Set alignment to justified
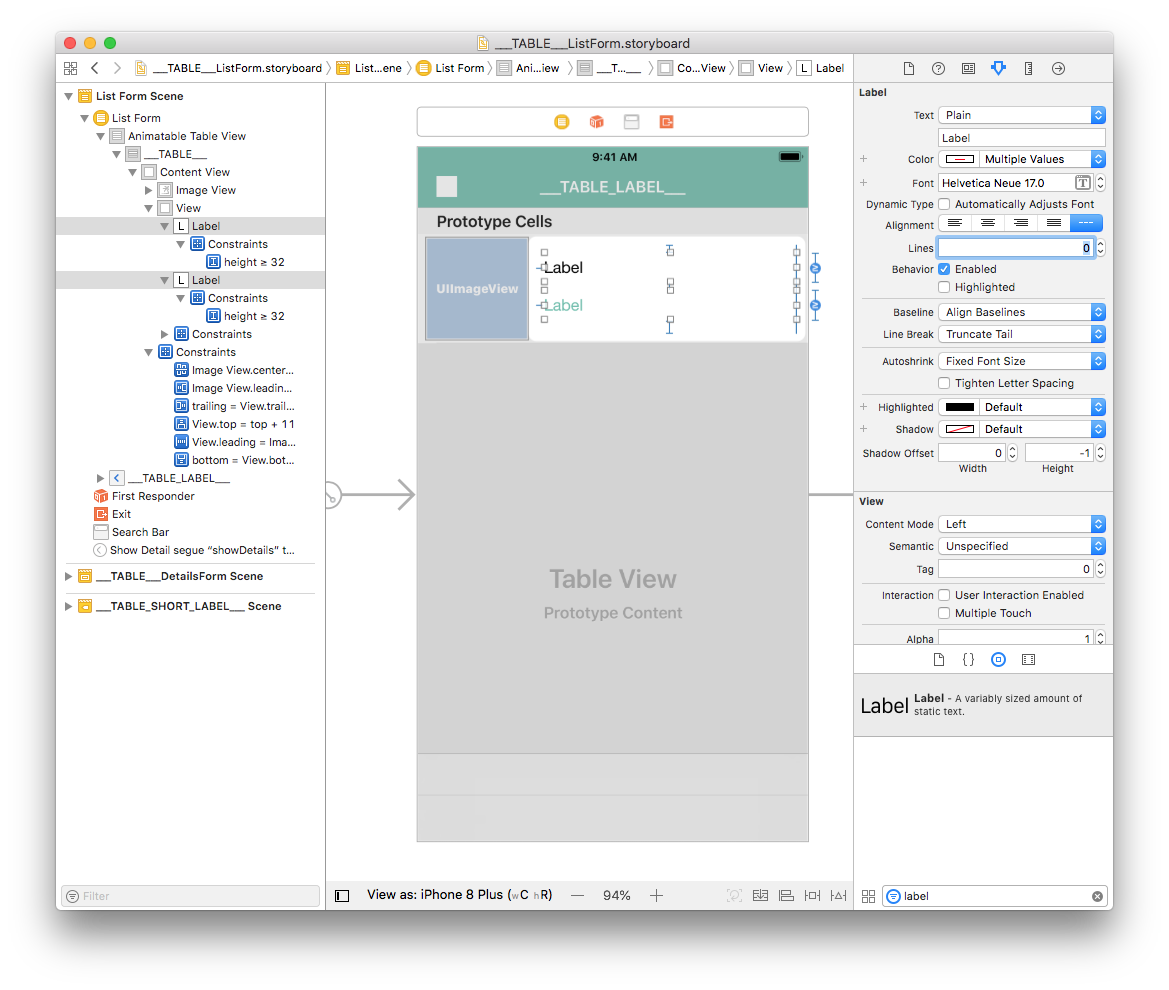 coord(1053,223)
